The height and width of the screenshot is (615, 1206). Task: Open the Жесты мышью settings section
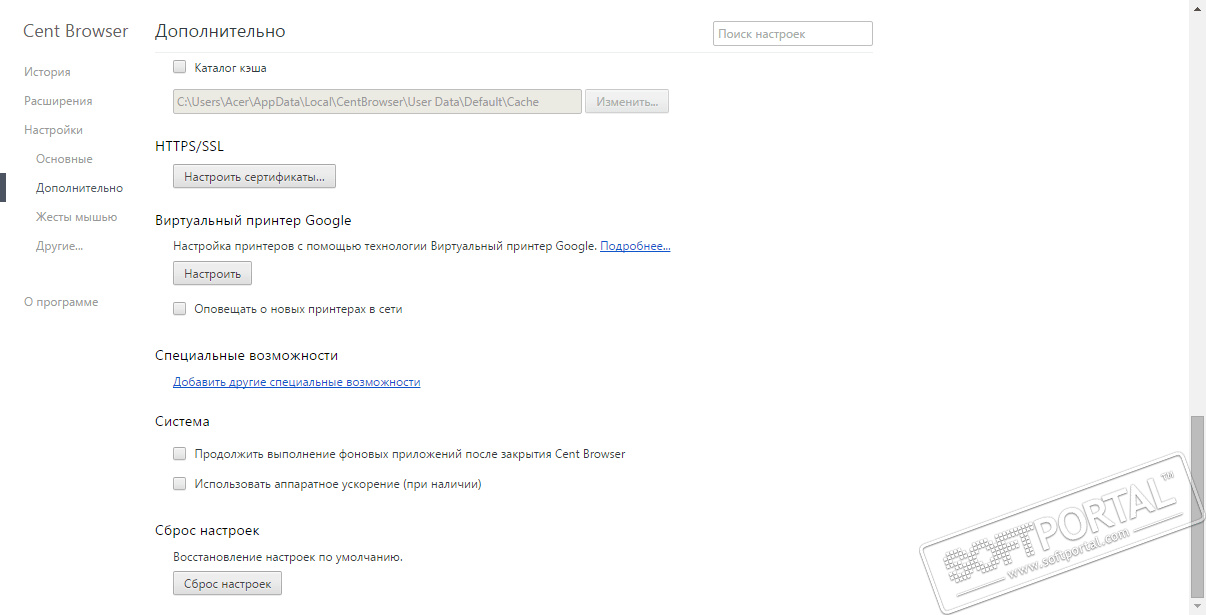pyautogui.click(x=76, y=217)
